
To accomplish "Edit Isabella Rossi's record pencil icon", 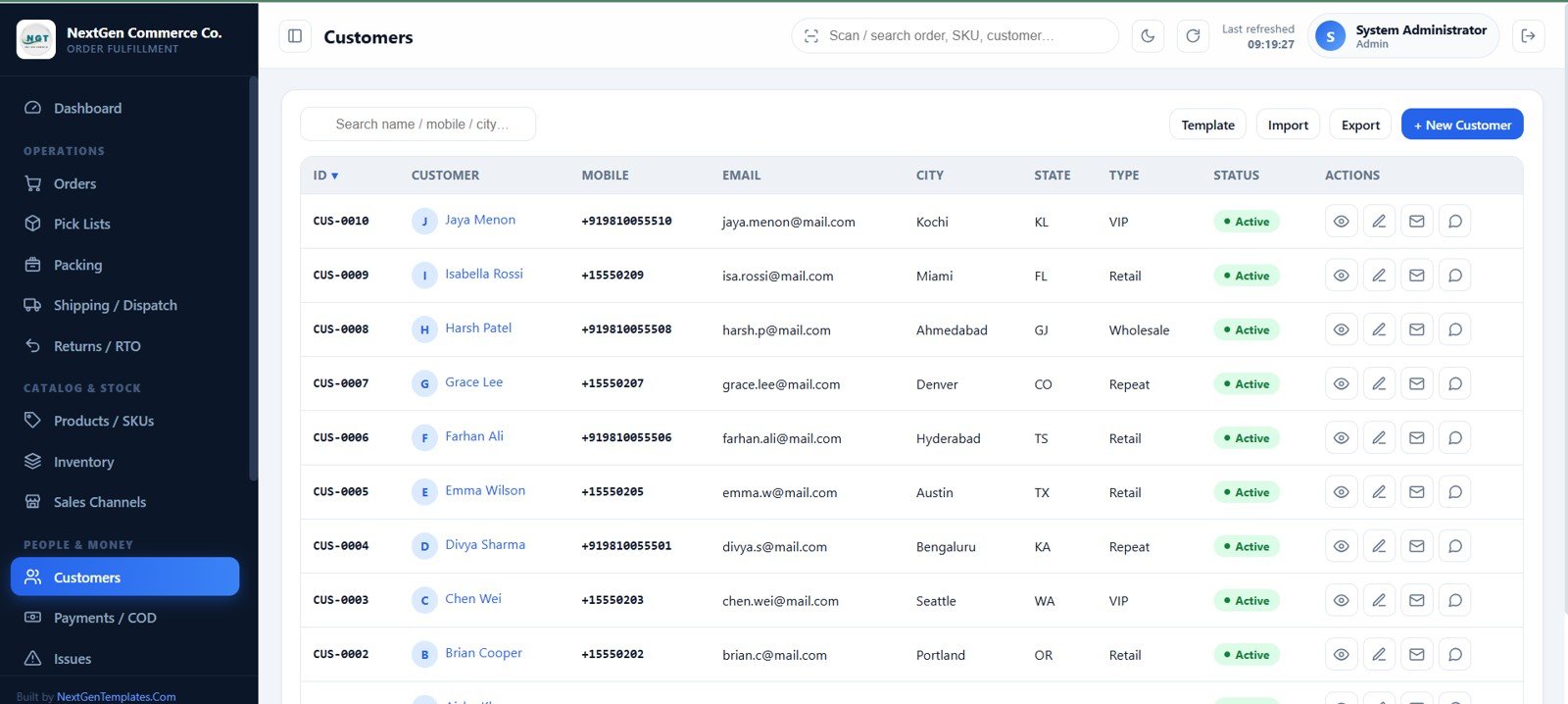I will tap(1379, 276).
